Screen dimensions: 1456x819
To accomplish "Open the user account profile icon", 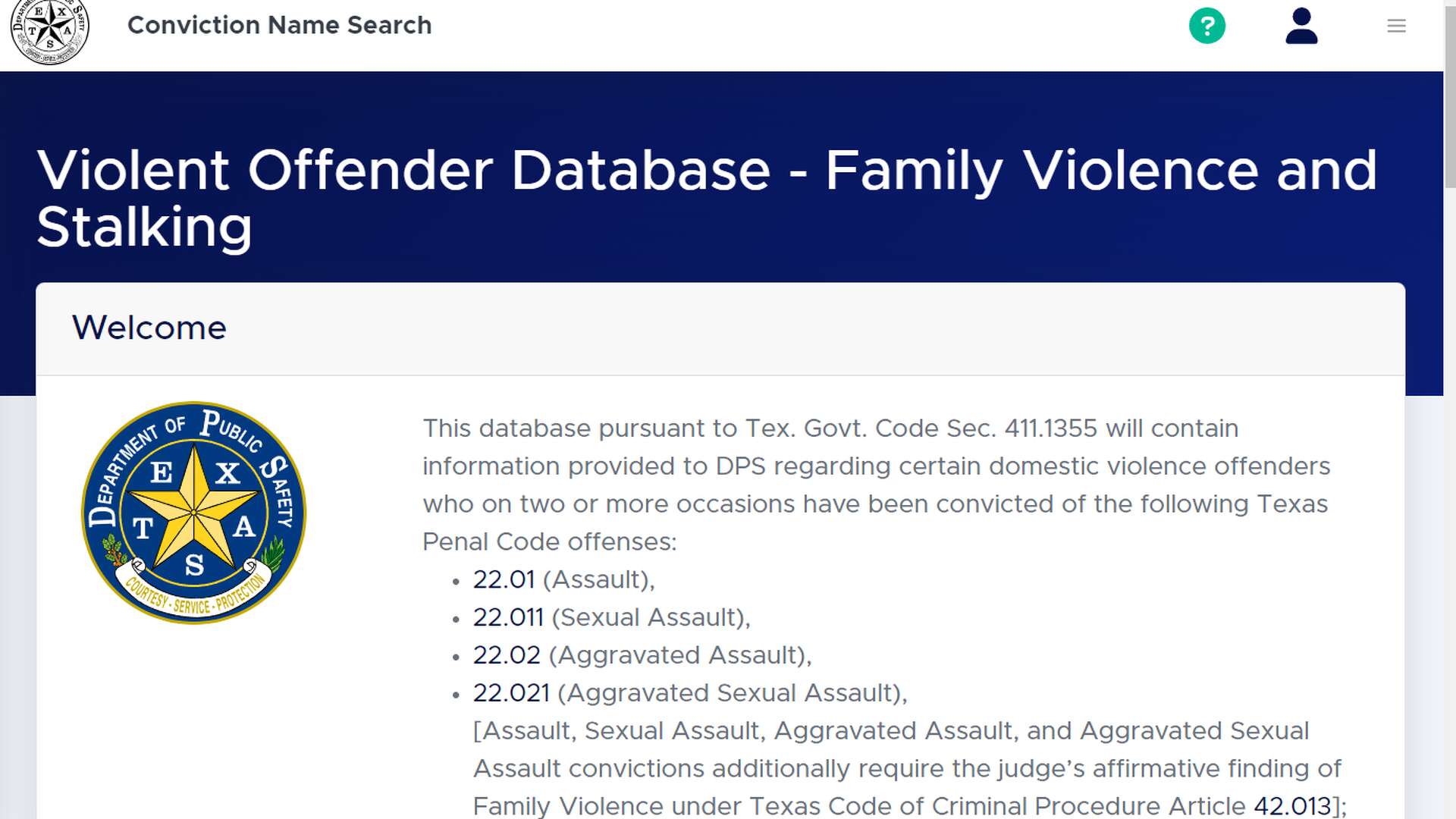I will coord(1301,26).
